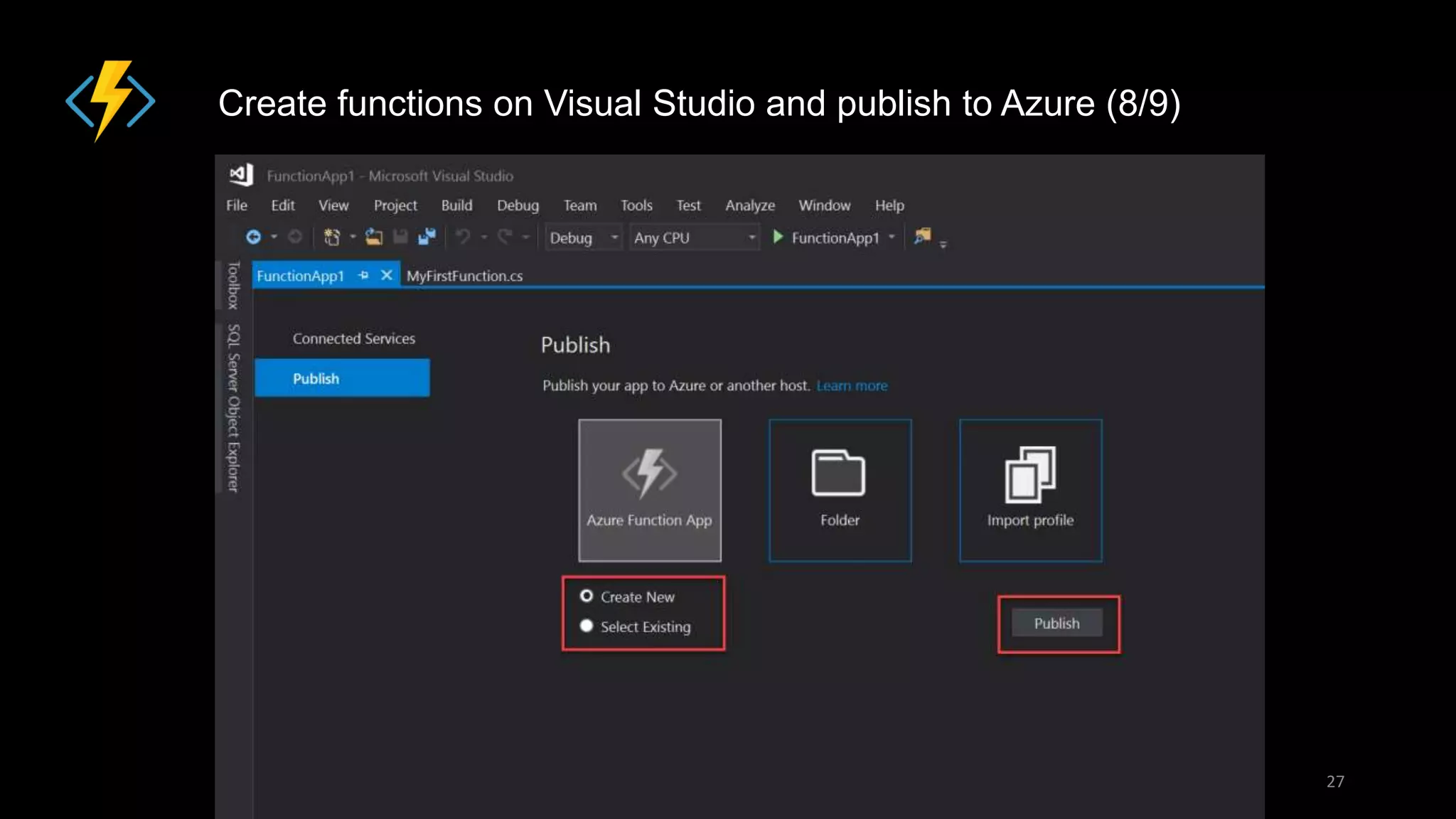The image size is (1456, 819).
Task: Choose the Create New radio option
Action: [587, 596]
